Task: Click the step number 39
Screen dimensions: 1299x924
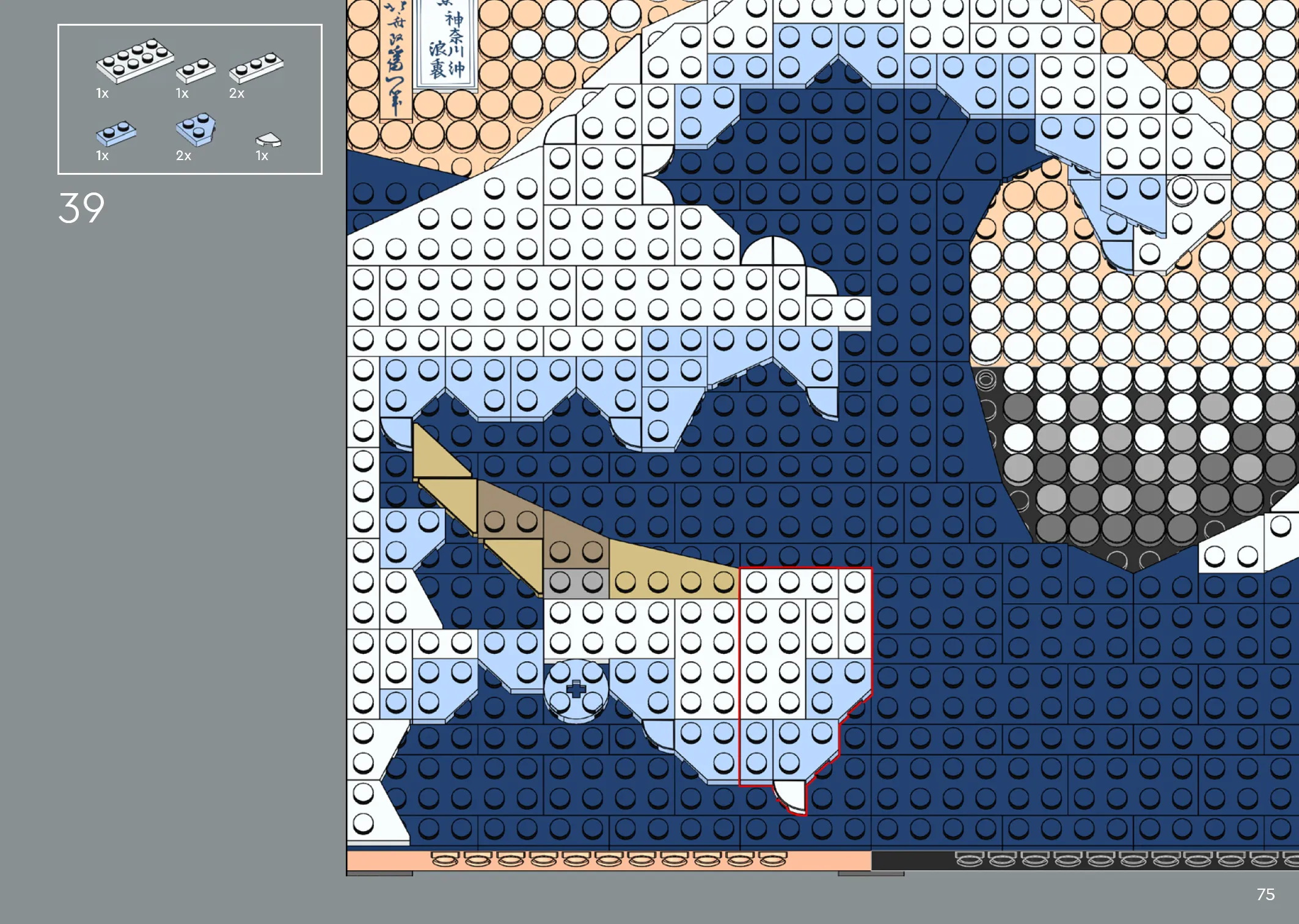Action: pyautogui.click(x=81, y=208)
